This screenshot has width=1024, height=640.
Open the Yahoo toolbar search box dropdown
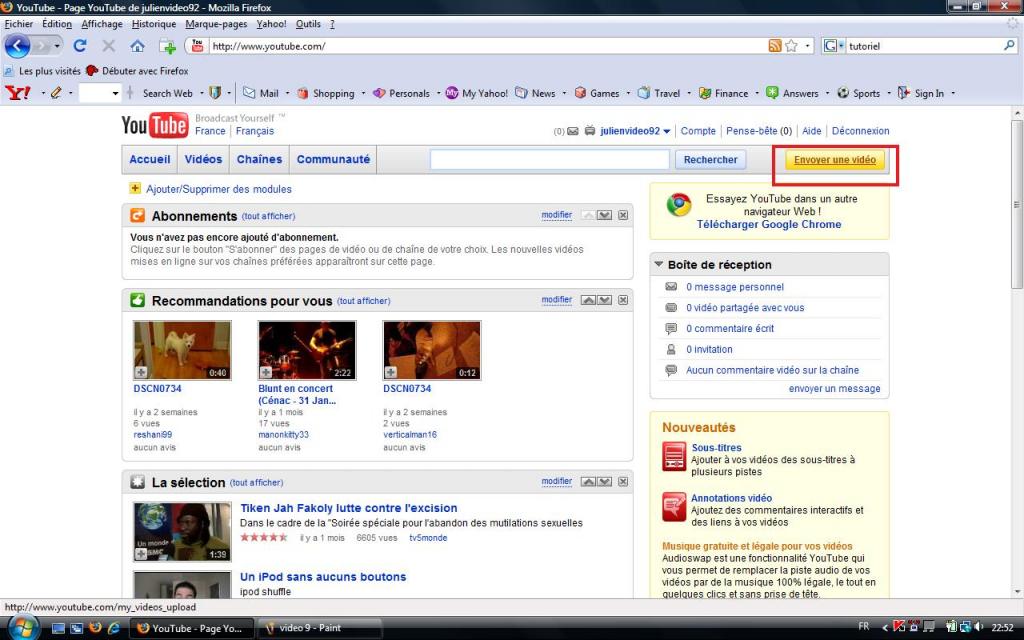(116, 93)
